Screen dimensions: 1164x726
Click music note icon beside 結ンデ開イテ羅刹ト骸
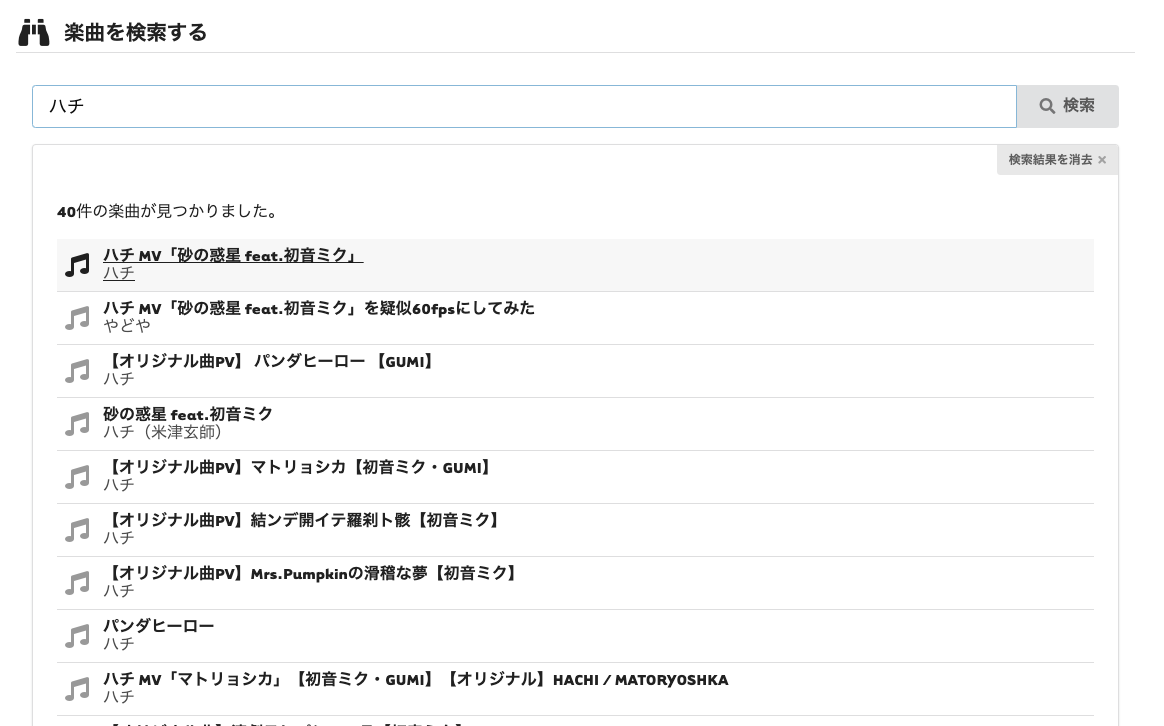point(77,531)
